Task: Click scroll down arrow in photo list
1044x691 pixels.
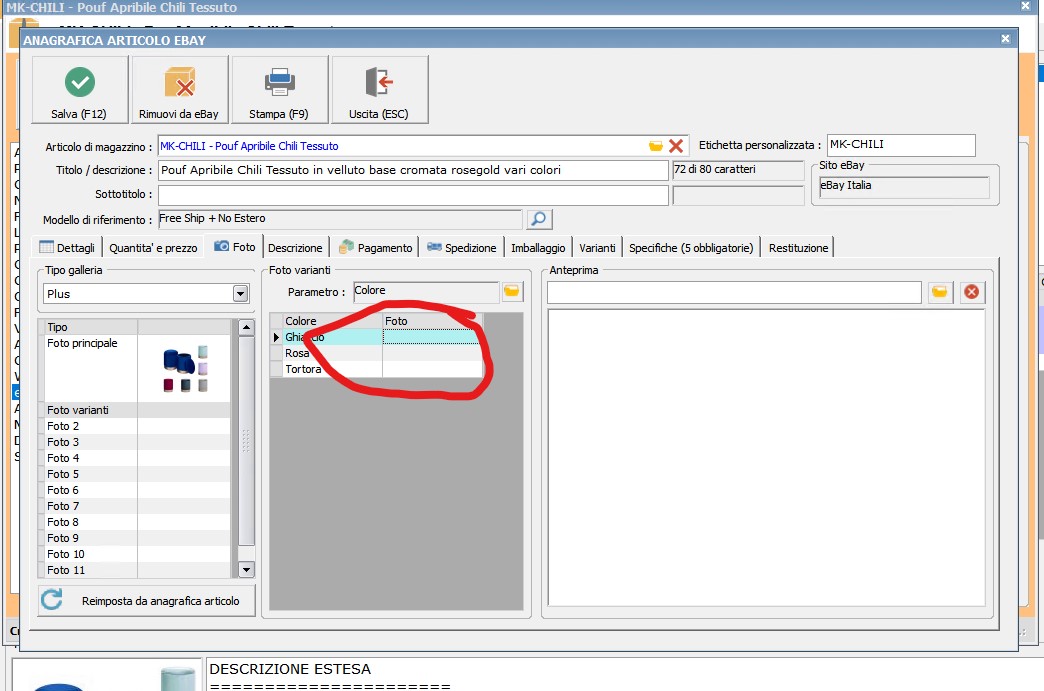Action: (x=246, y=569)
